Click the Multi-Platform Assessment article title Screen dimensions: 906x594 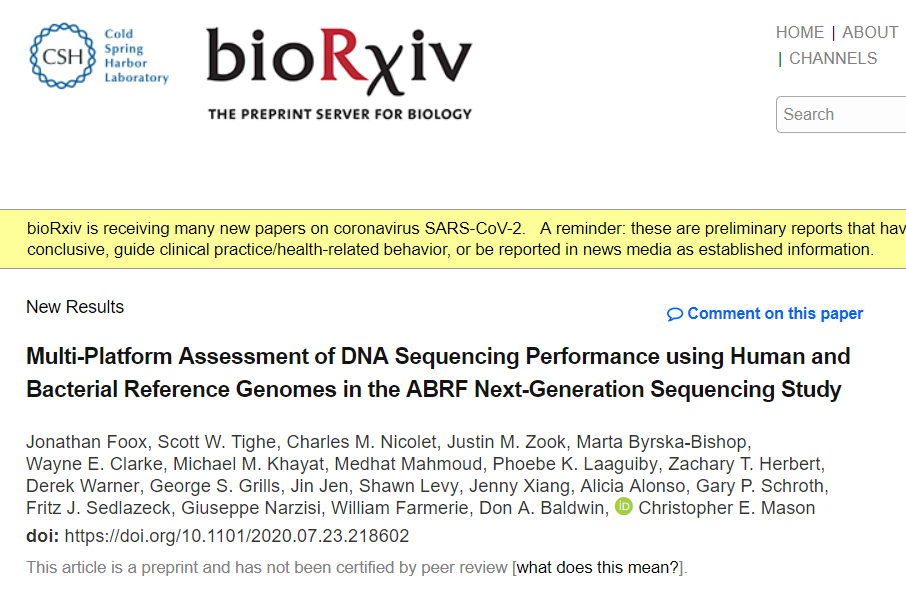coord(438,373)
